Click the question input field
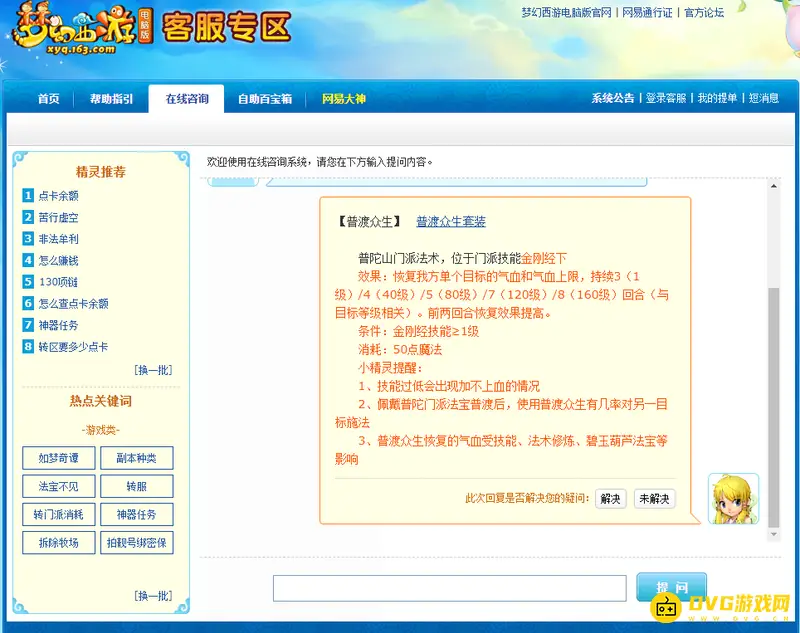 point(449,589)
